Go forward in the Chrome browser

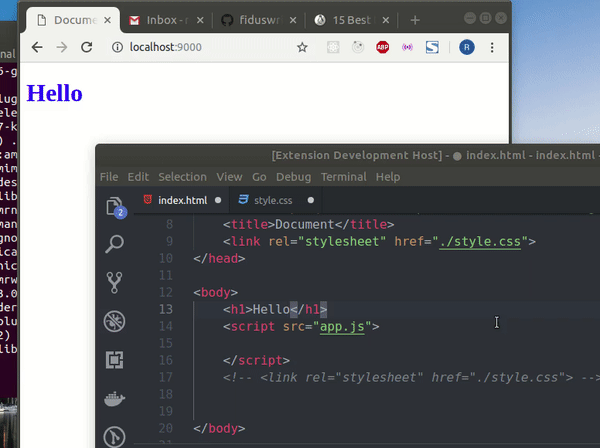[62, 47]
